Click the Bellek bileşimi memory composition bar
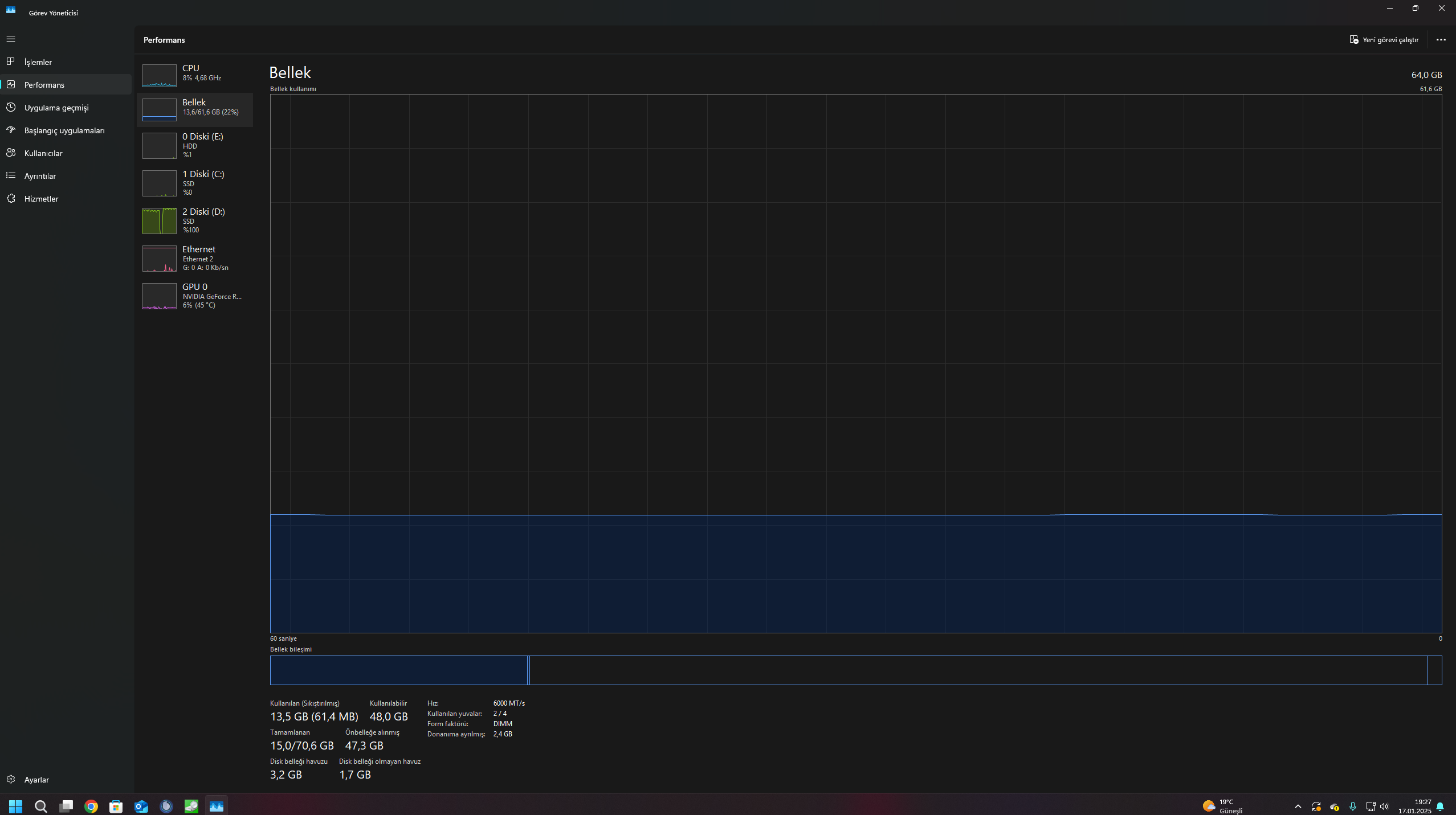1456x815 pixels. [x=855, y=670]
